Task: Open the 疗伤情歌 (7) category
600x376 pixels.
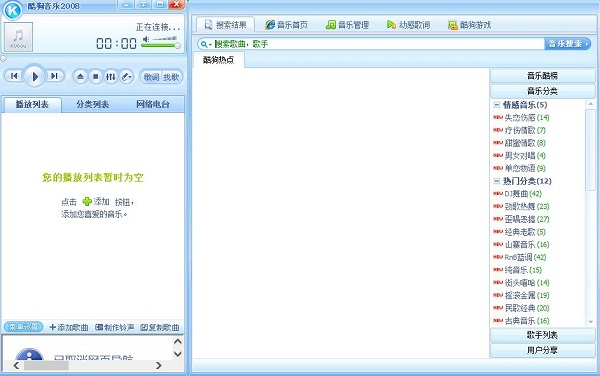Action: point(525,130)
